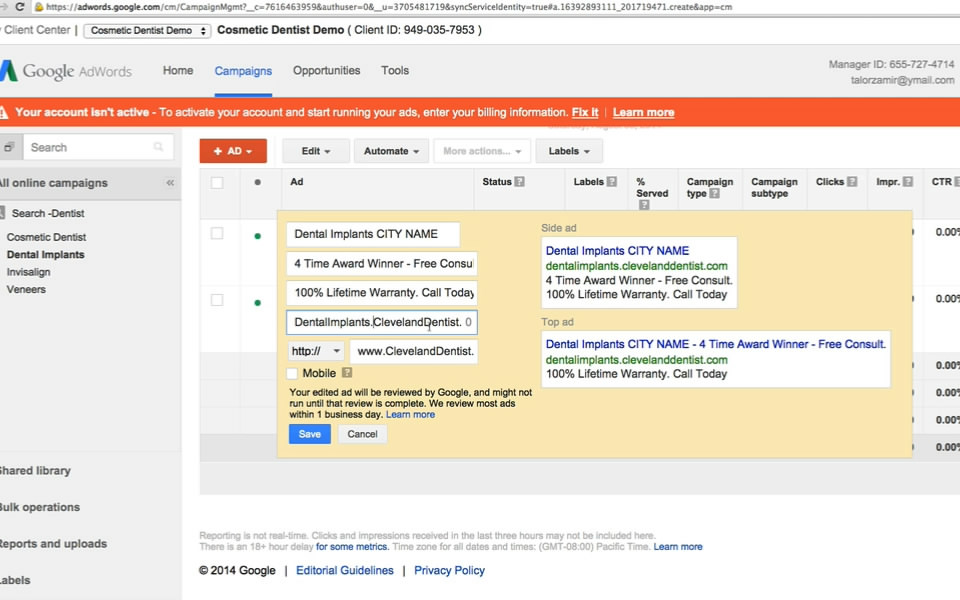Click the Google AdWords logo
Screen dimensions: 960x600
66,71
